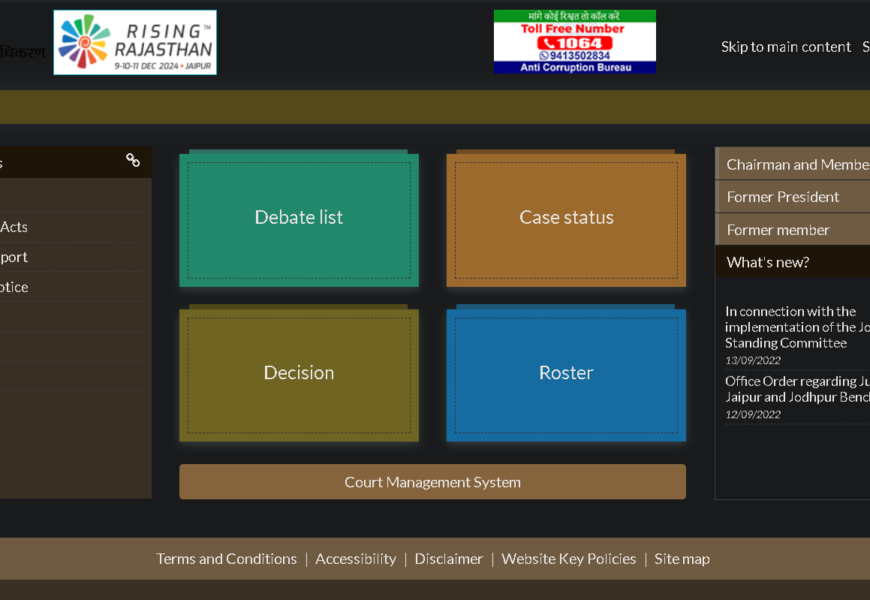Switch to the Chairman and Members tab
870x600 pixels.
796,164
